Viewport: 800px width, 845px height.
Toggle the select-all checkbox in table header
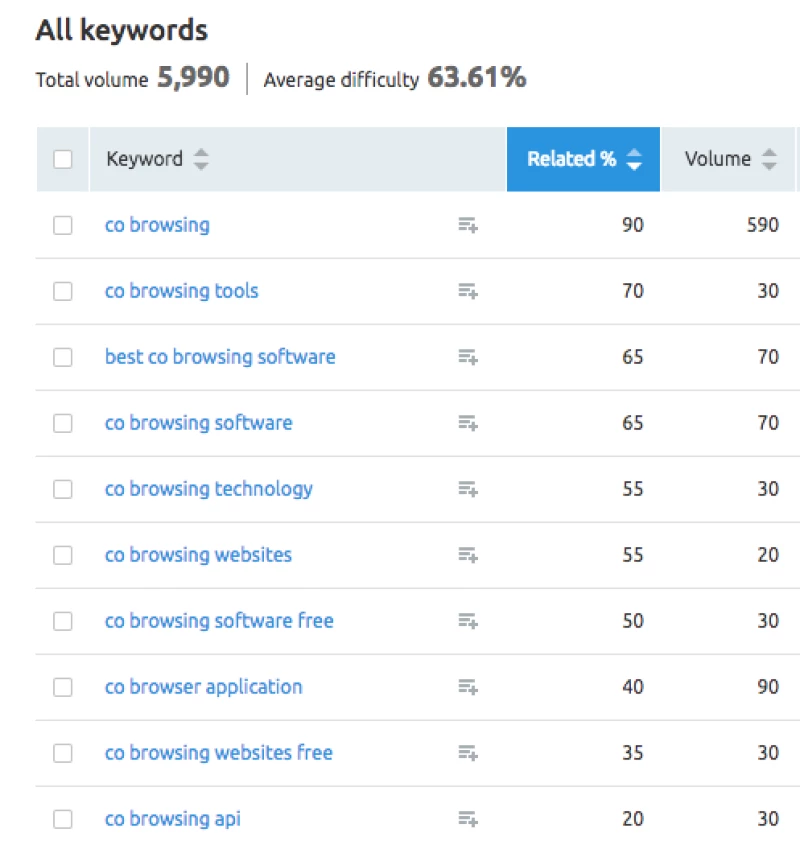coord(63,159)
